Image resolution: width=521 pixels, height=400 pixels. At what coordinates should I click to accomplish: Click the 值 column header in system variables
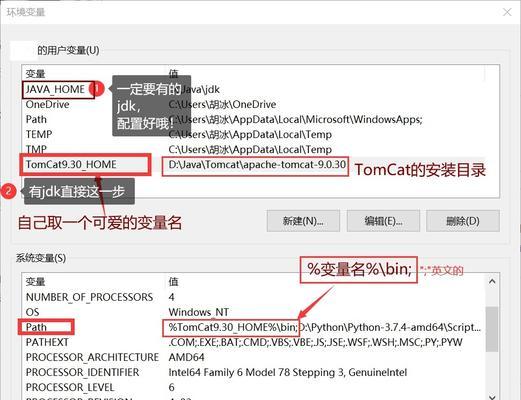pyautogui.click(x=173, y=282)
